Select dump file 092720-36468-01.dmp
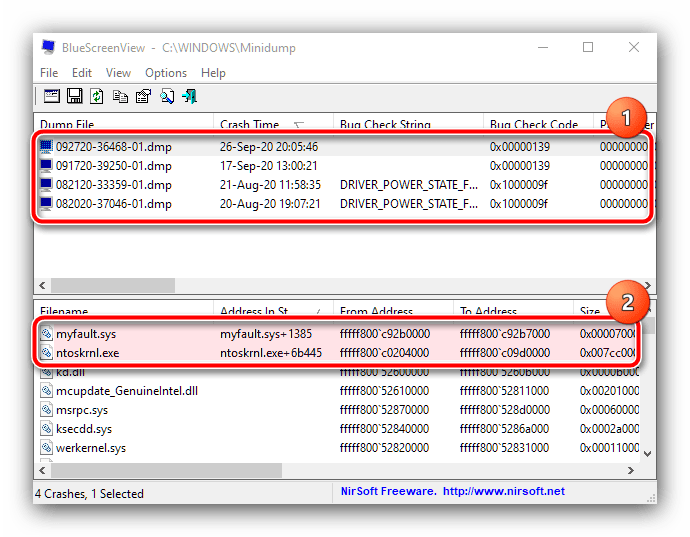 (114, 147)
